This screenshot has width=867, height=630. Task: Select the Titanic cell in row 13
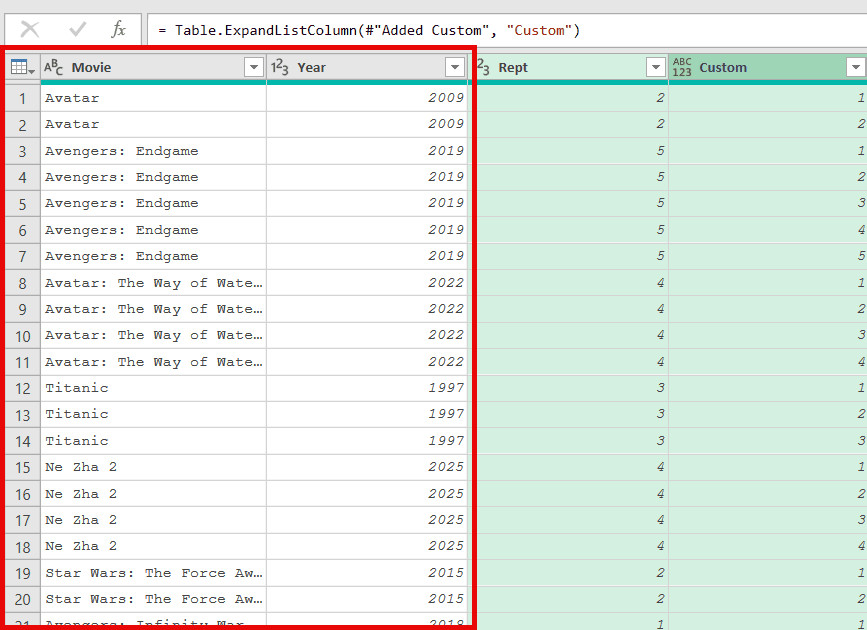pyautogui.click(x=150, y=414)
